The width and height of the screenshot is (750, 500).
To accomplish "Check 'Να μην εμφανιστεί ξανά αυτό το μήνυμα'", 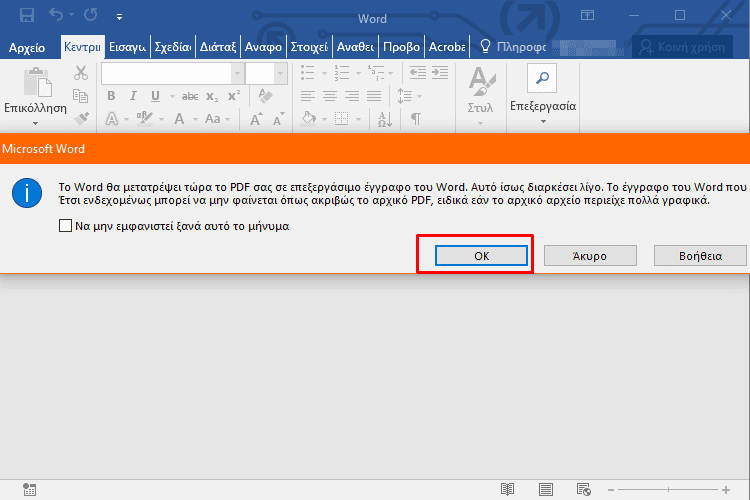I will [x=66, y=225].
